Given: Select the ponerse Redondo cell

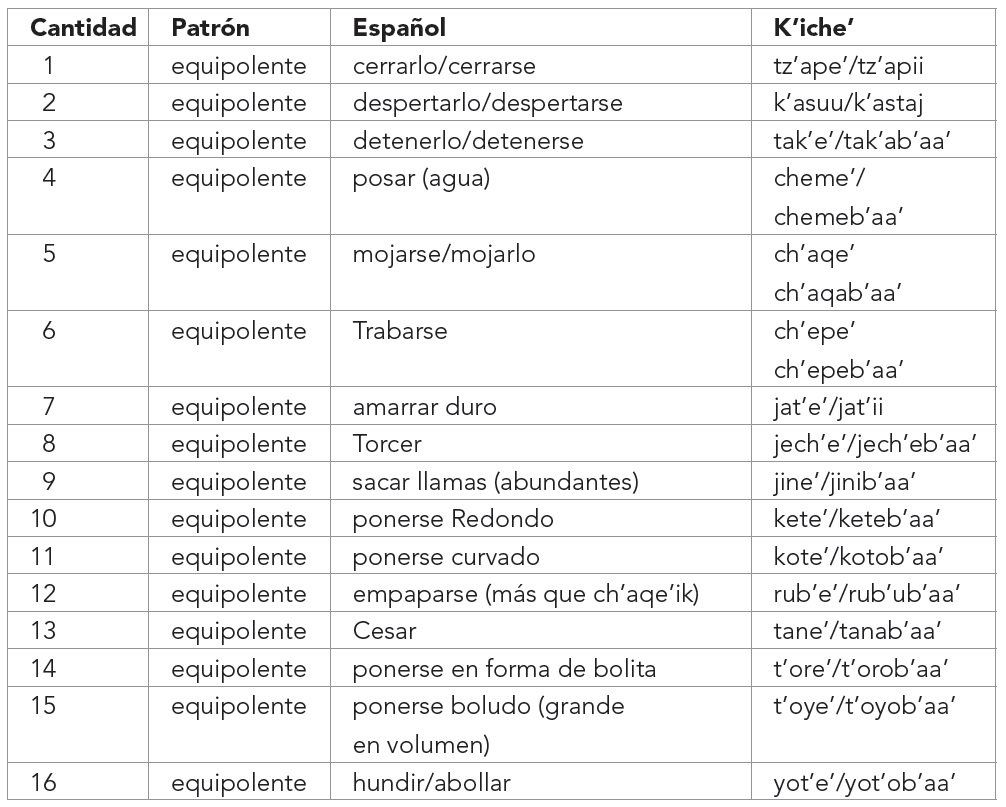Looking at the screenshot, I should (452, 520).
